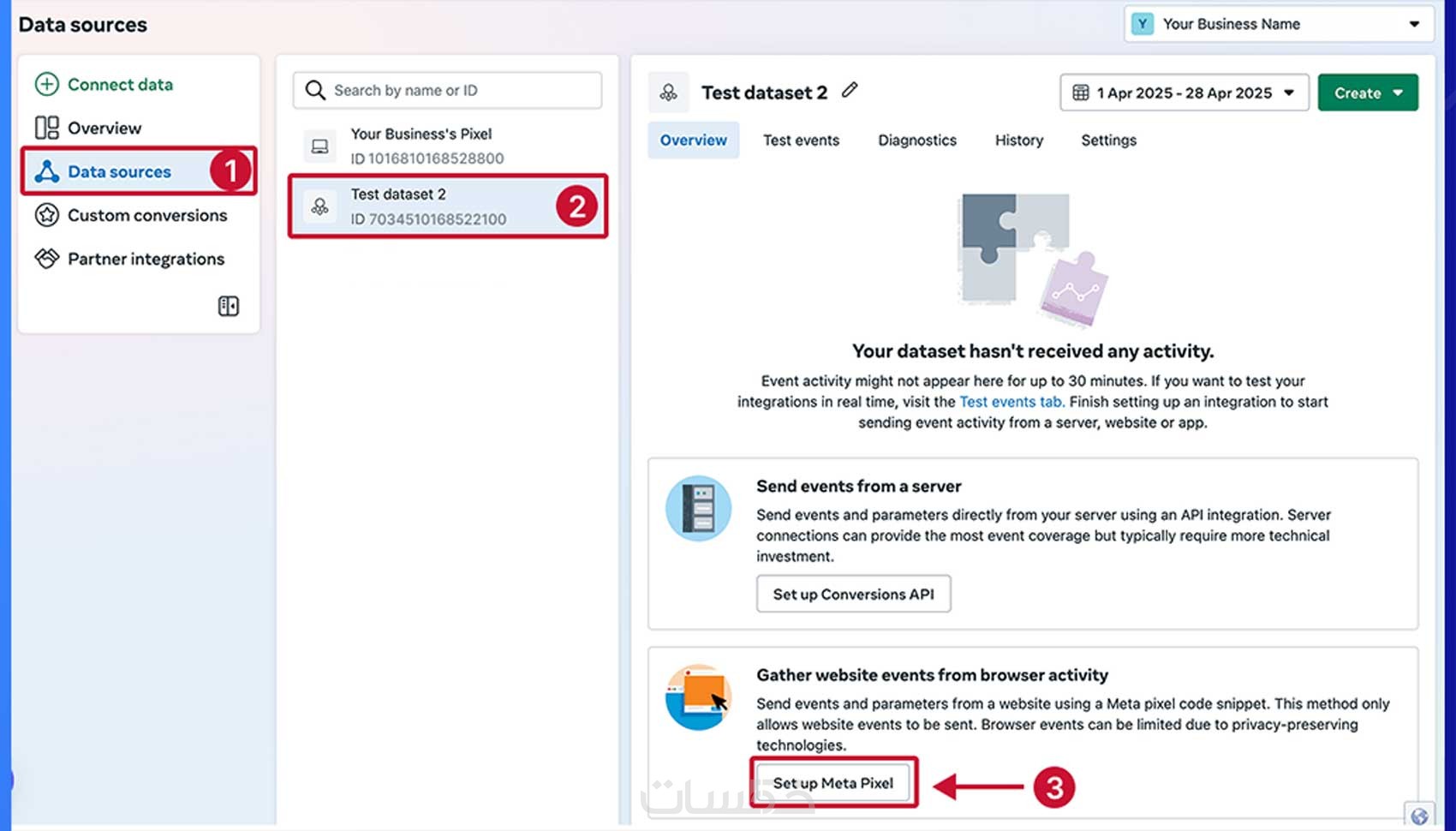Image resolution: width=1456 pixels, height=831 pixels.
Task: Click the Custom conversions star icon
Action: 47,215
